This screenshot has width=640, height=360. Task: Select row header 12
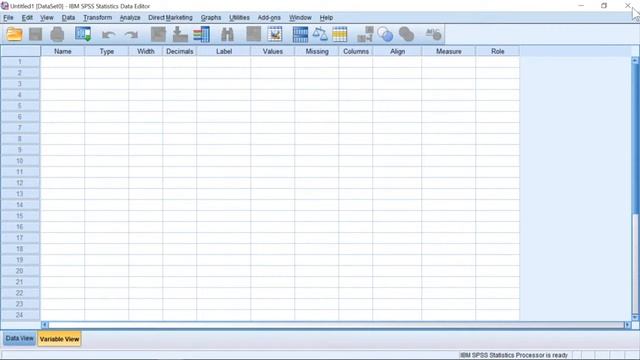coord(20,183)
